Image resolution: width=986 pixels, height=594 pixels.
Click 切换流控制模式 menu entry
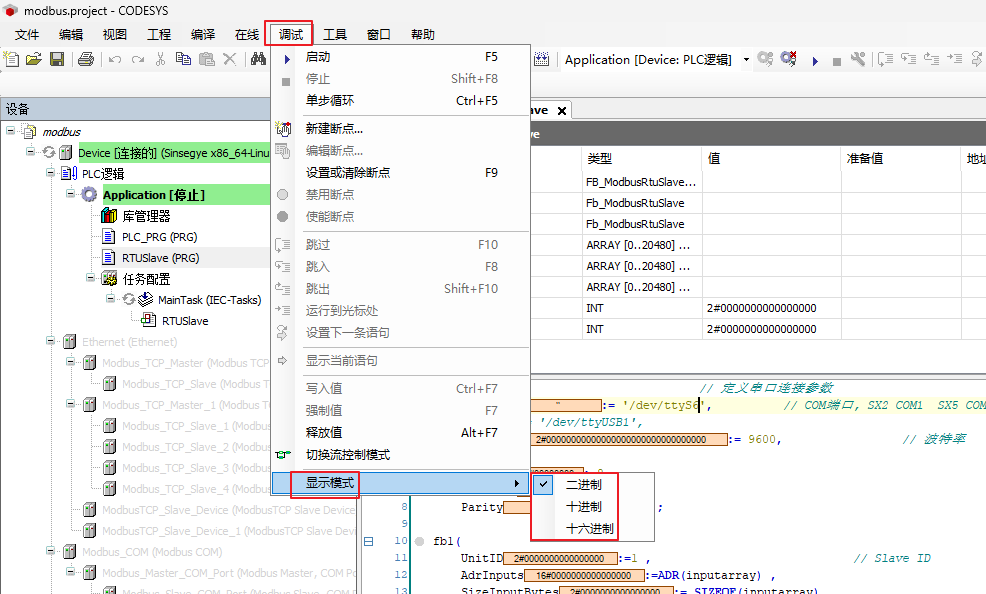click(347, 455)
